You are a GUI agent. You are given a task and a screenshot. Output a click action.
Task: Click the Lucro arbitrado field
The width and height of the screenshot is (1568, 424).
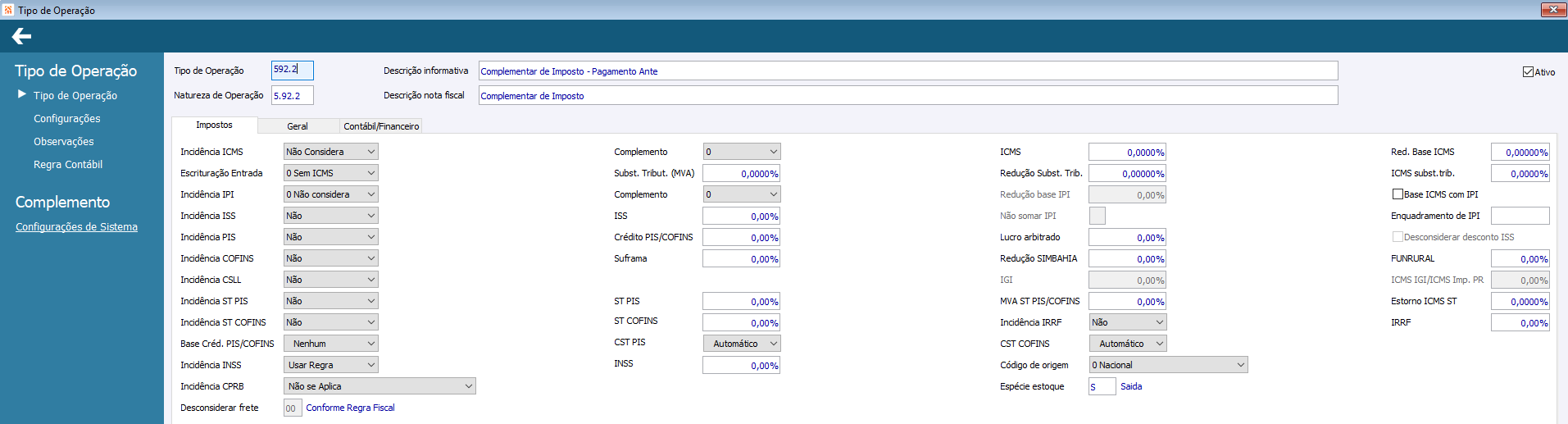click(1127, 237)
